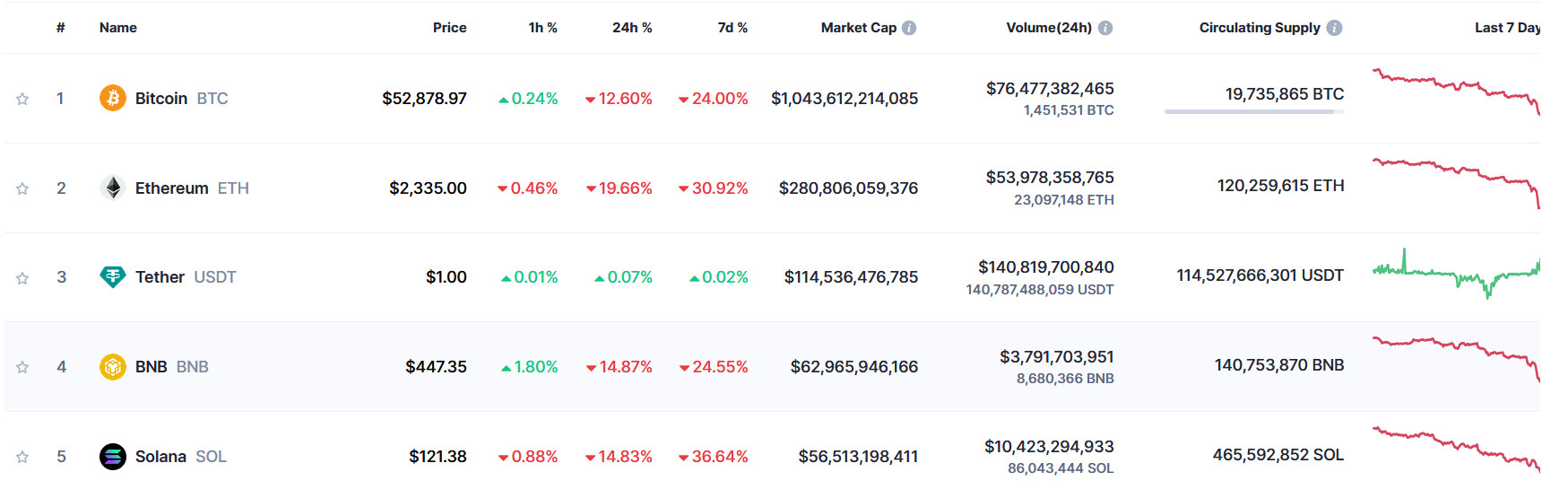Sort by the 7d % column header

732,28
